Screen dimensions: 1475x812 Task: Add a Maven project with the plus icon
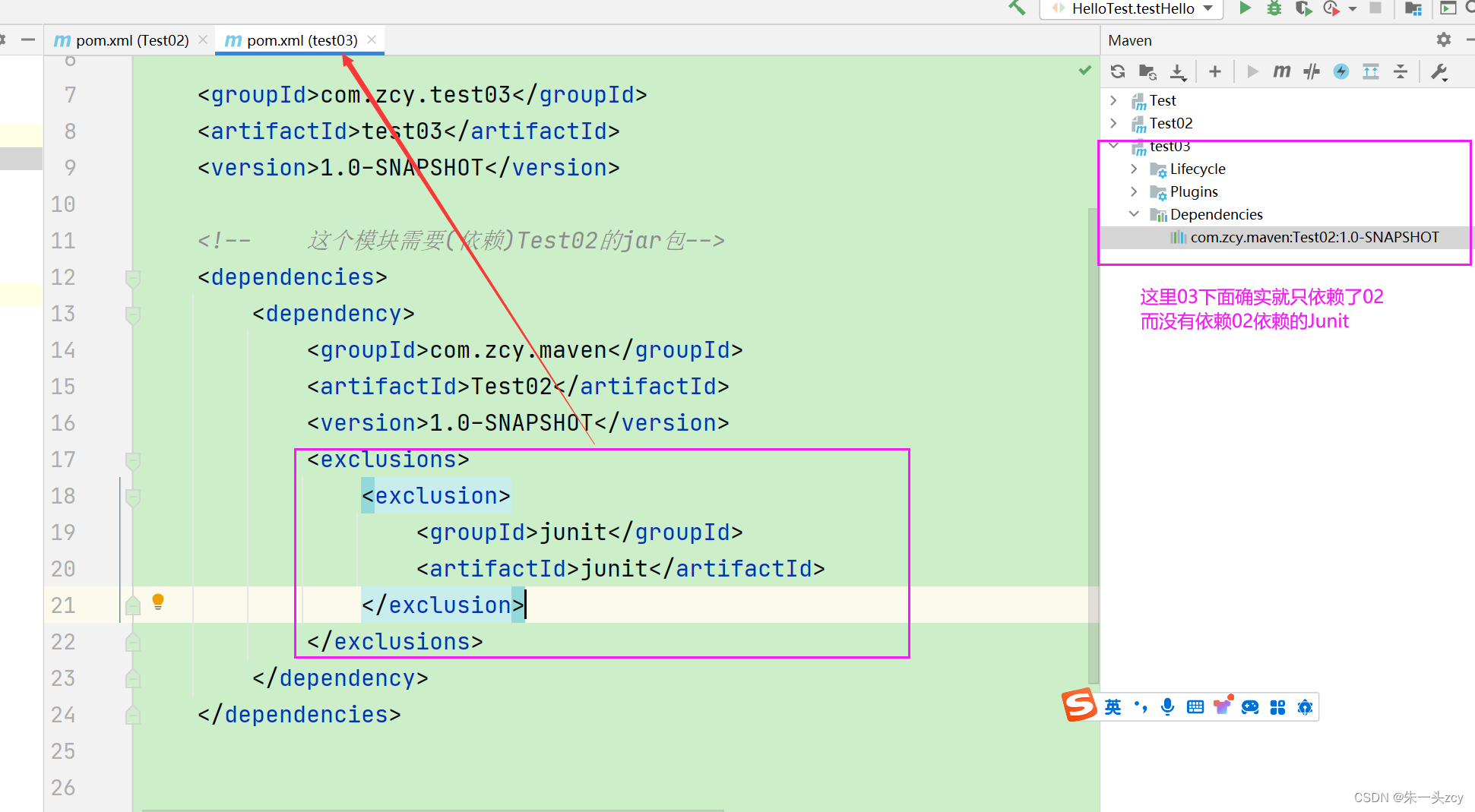[1215, 71]
